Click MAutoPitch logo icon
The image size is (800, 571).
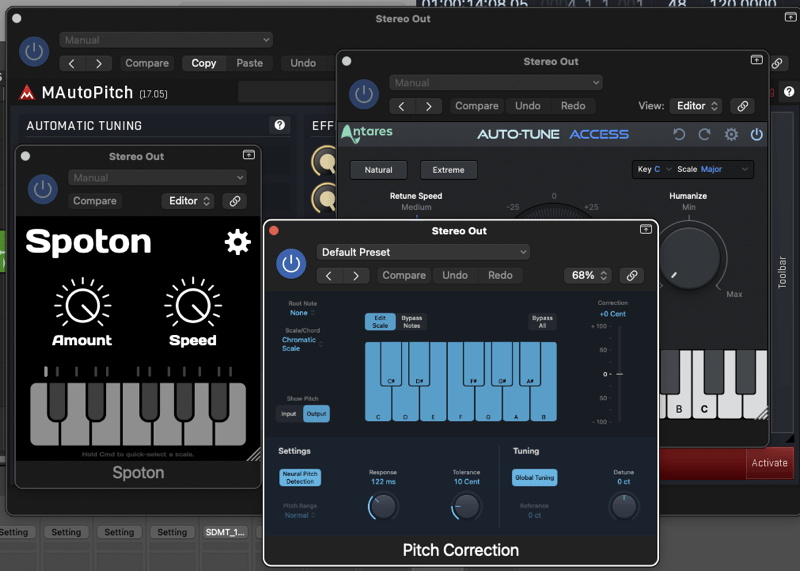[x=27, y=92]
